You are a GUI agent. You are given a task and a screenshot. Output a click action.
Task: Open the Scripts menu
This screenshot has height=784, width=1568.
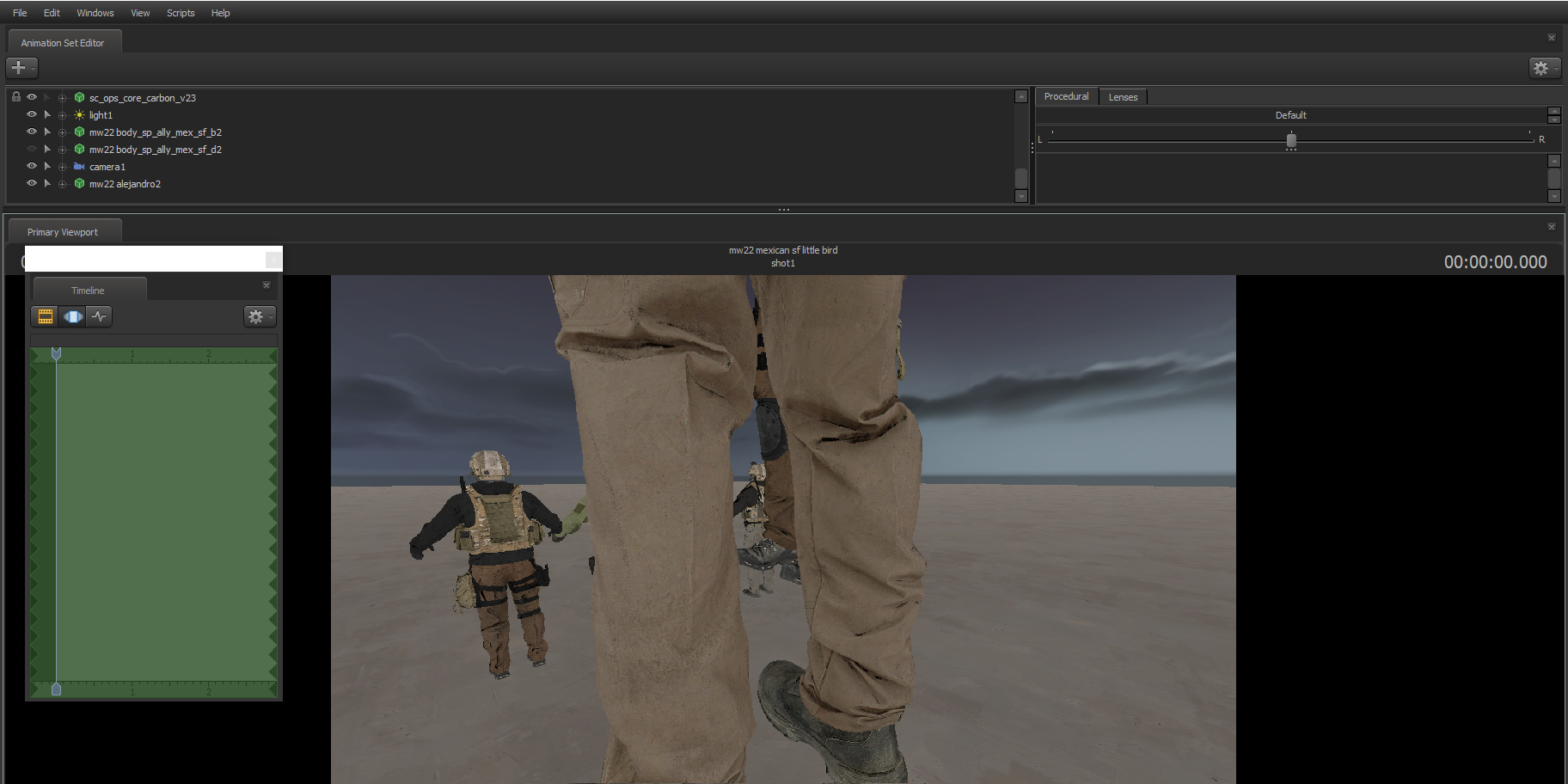coord(181,12)
